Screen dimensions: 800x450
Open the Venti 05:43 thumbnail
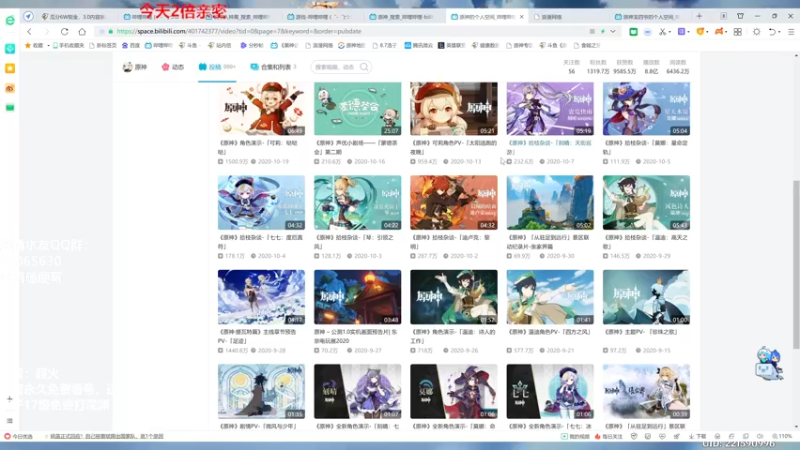pyautogui.click(x=646, y=203)
